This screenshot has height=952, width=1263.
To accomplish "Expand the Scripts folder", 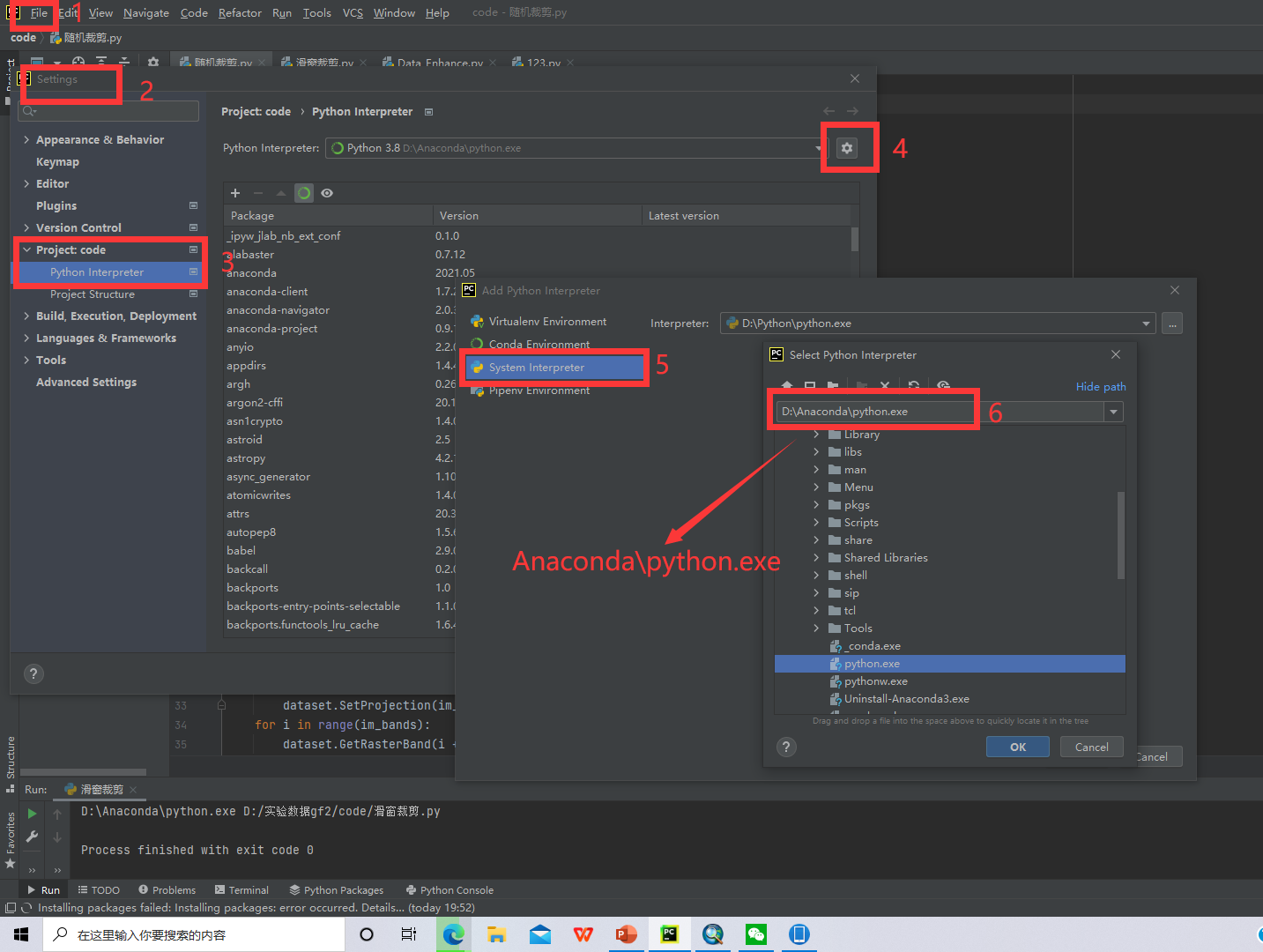I will click(817, 522).
